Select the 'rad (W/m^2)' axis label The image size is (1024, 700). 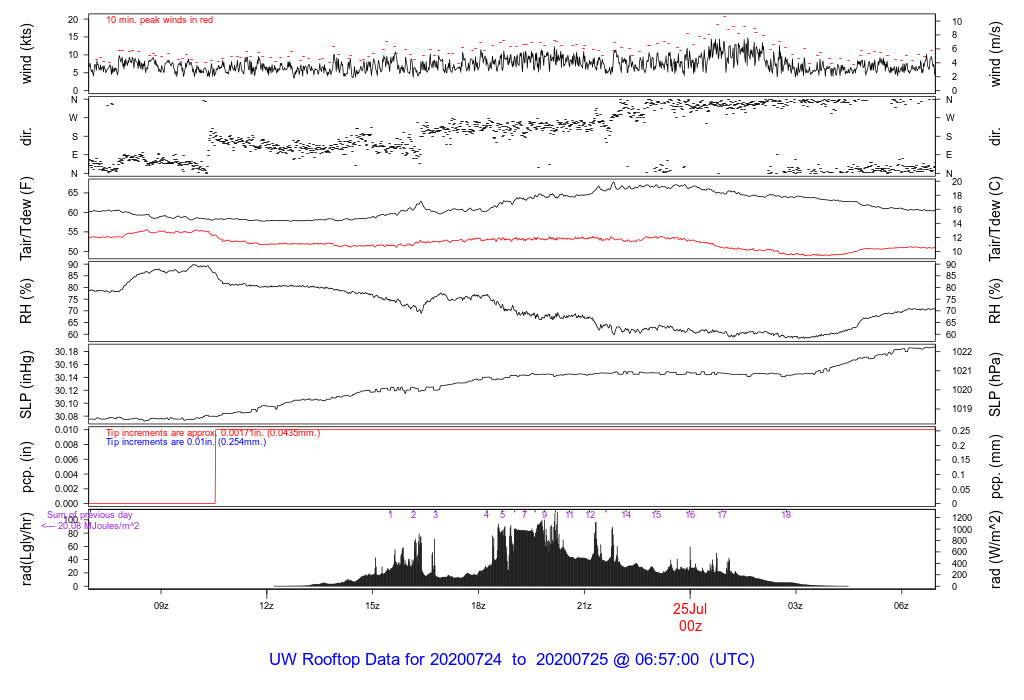point(995,550)
